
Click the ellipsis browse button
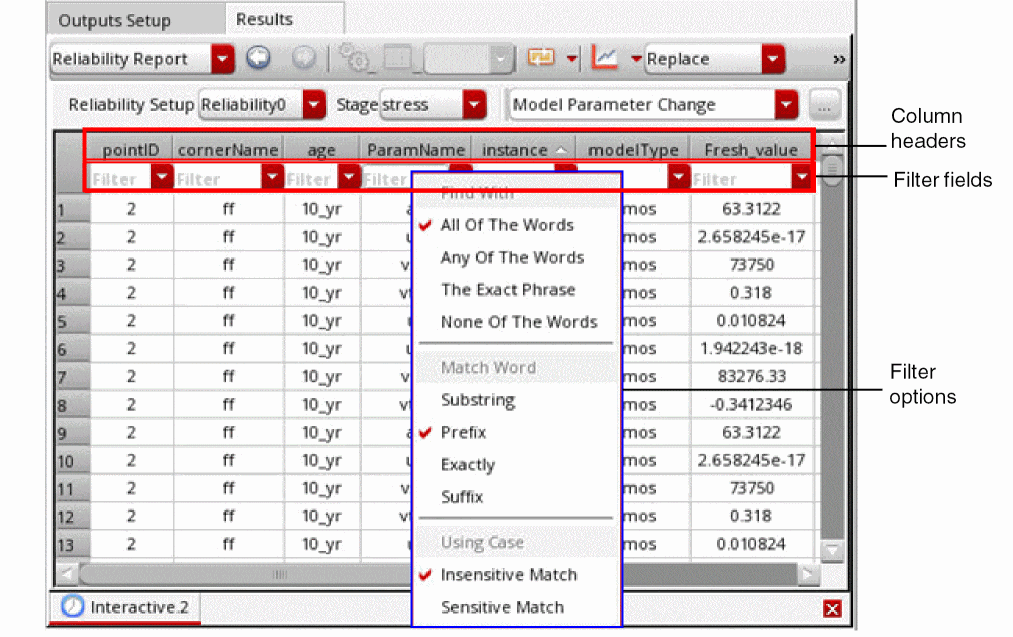(x=825, y=105)
